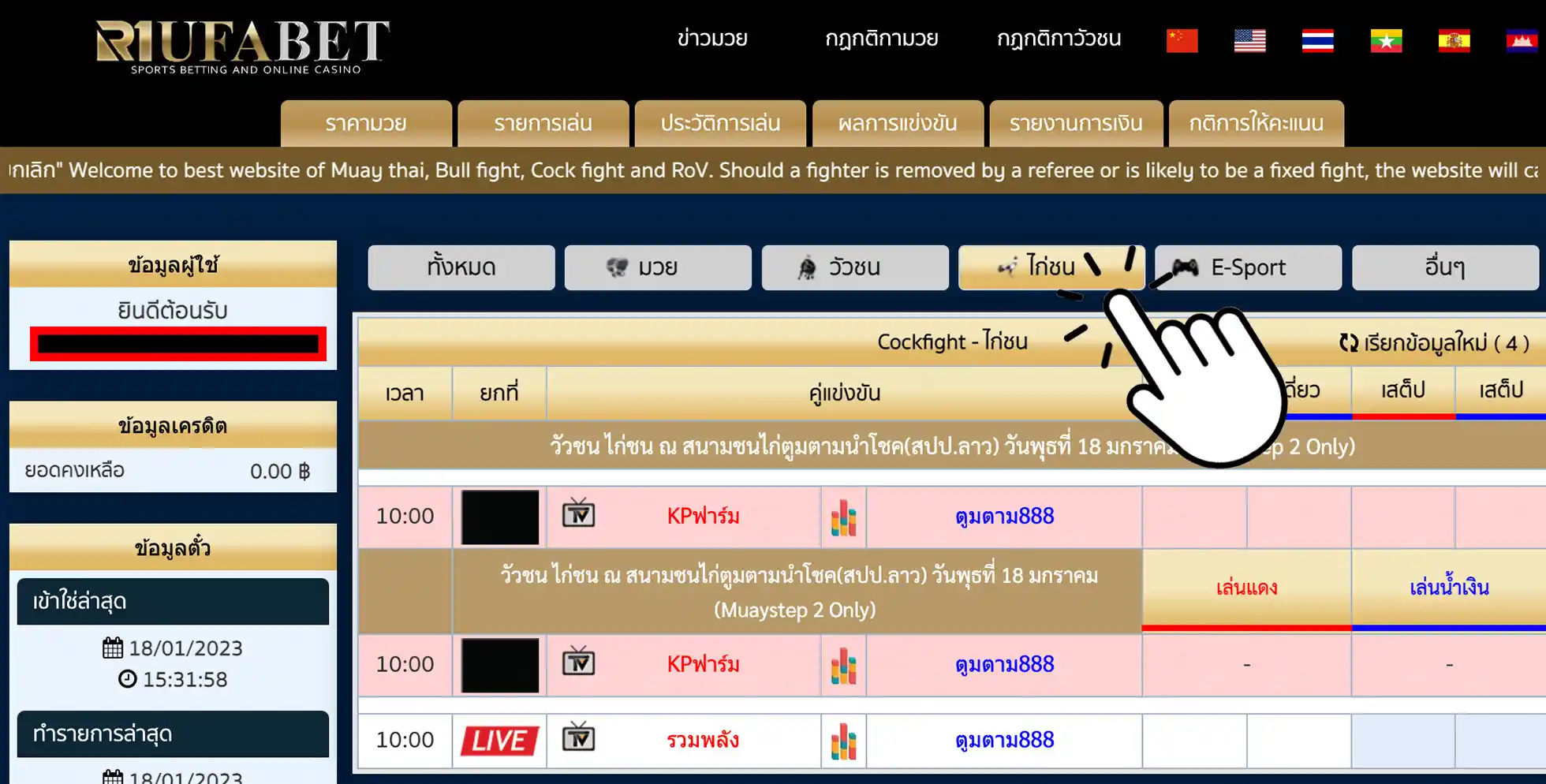Open ประวัติการเล่น tab
This screenshot has width=1546, height=784.
point(720,123)
